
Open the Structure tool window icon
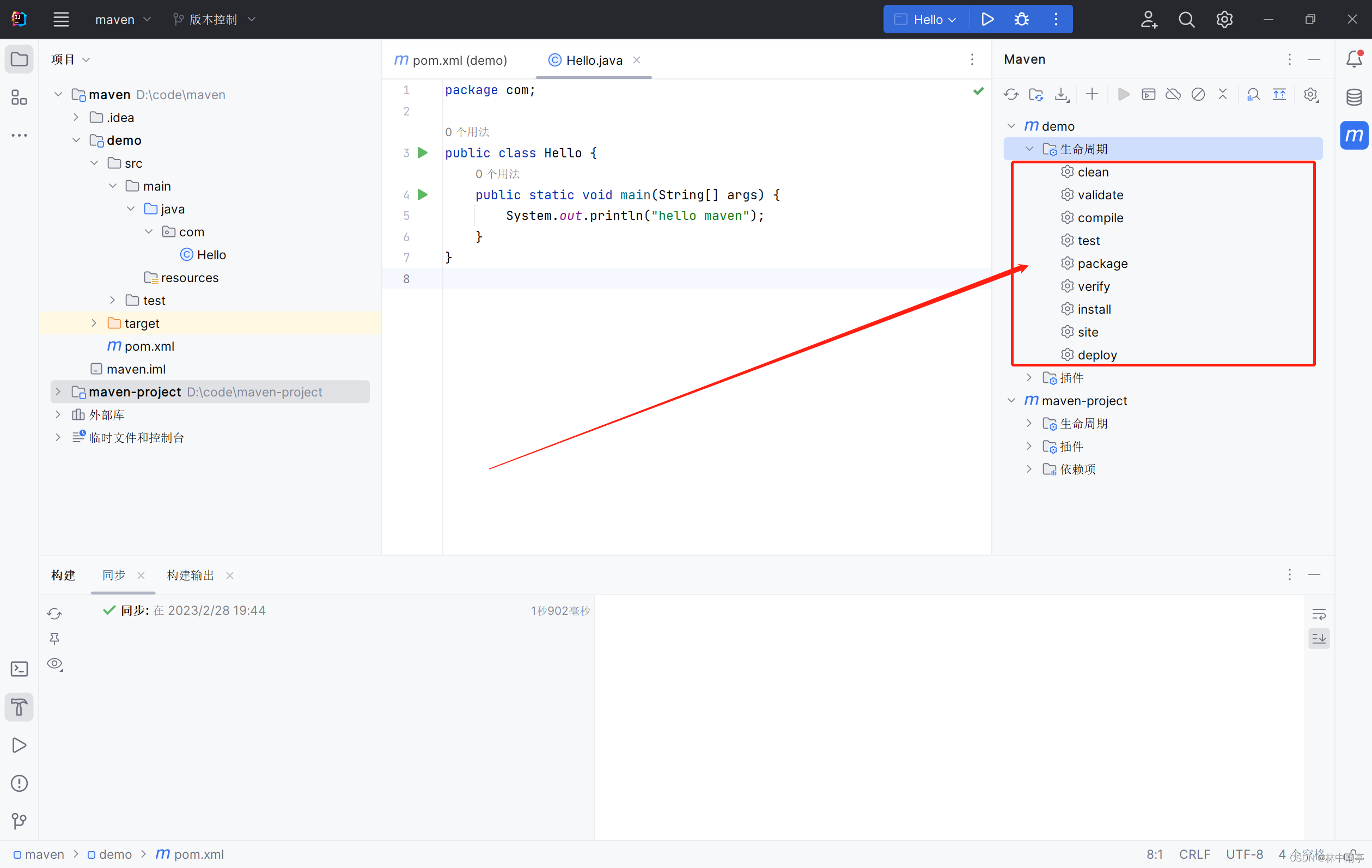pyautogui.click(x=20, y=97)
